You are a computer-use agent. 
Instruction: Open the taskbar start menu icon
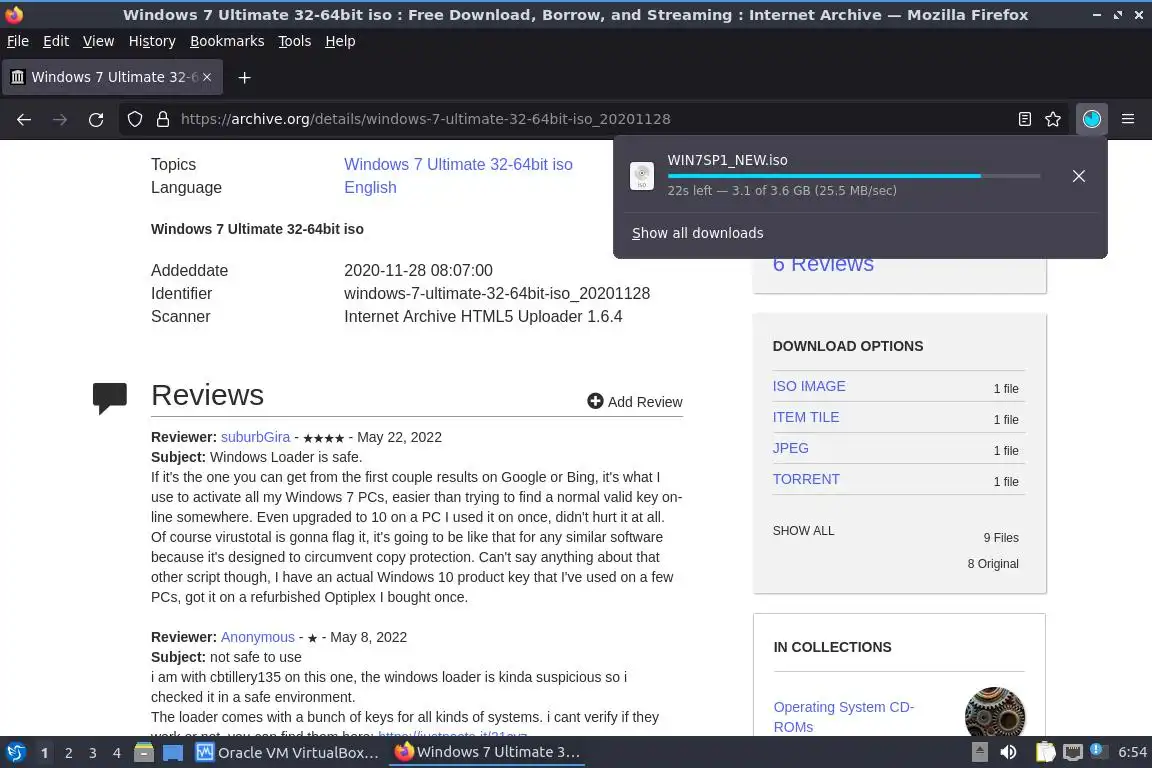[x=16, y=753]
